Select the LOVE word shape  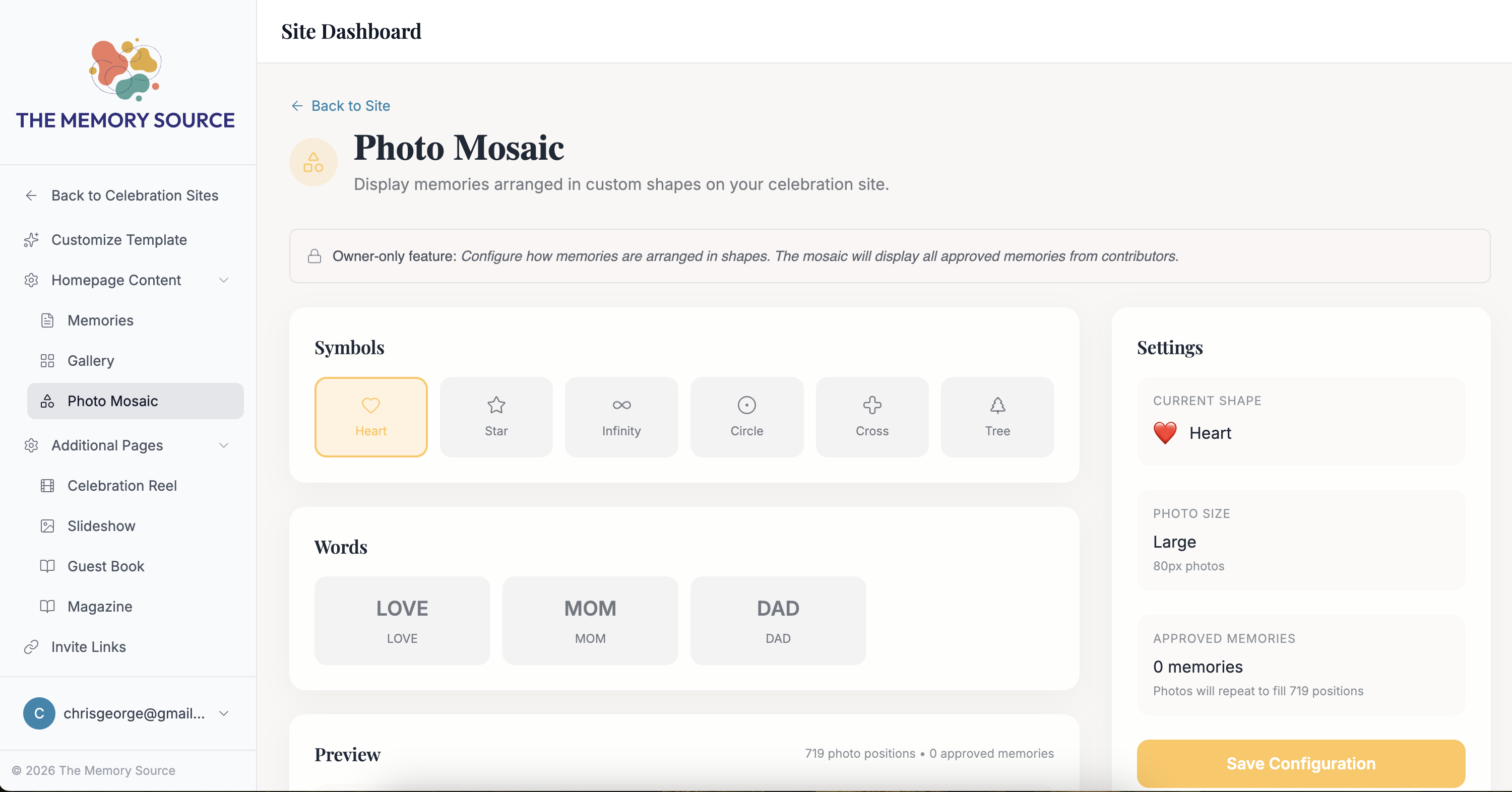[x=402, y=620]
